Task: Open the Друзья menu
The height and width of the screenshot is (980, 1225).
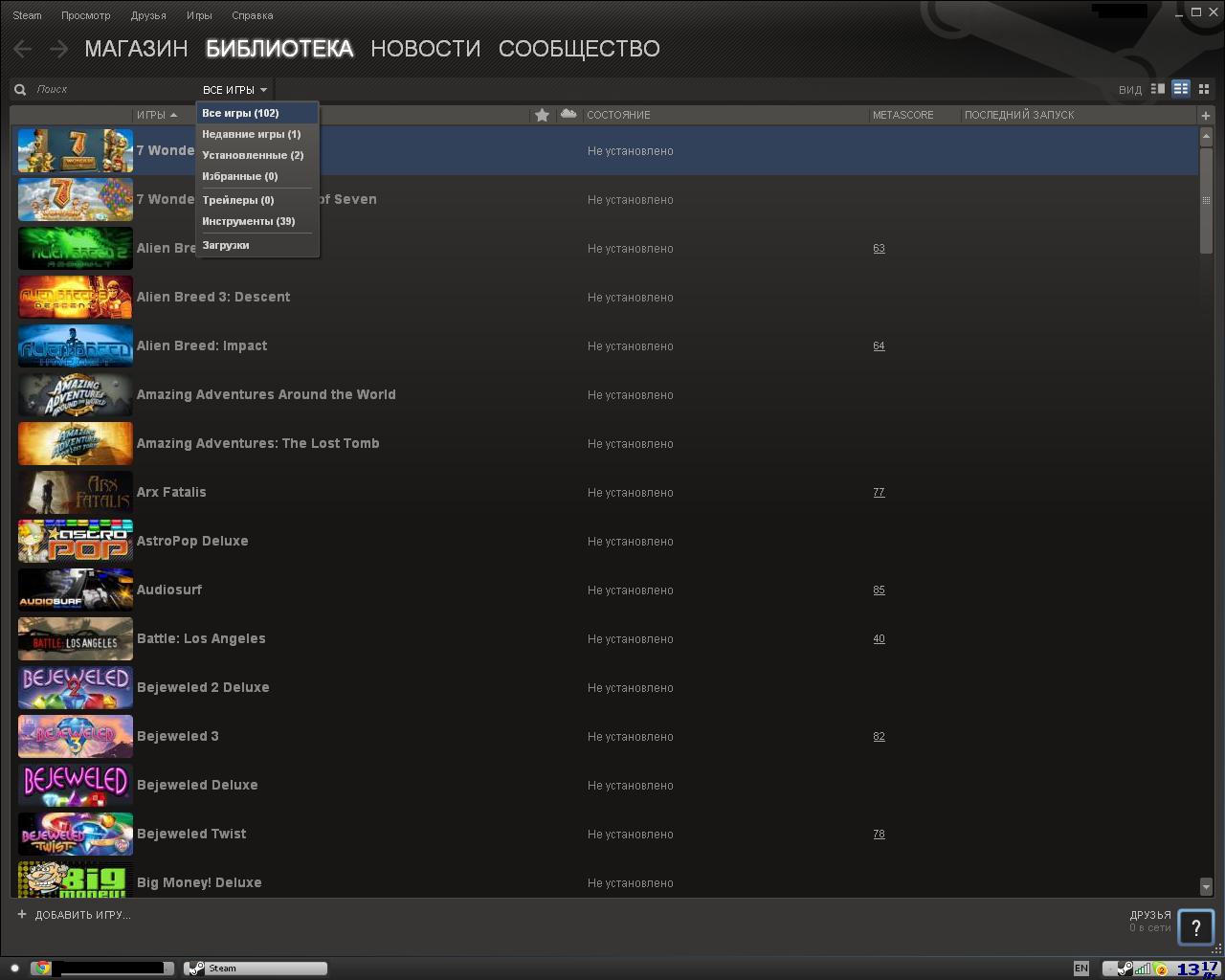Action: (x=148, y=15)
